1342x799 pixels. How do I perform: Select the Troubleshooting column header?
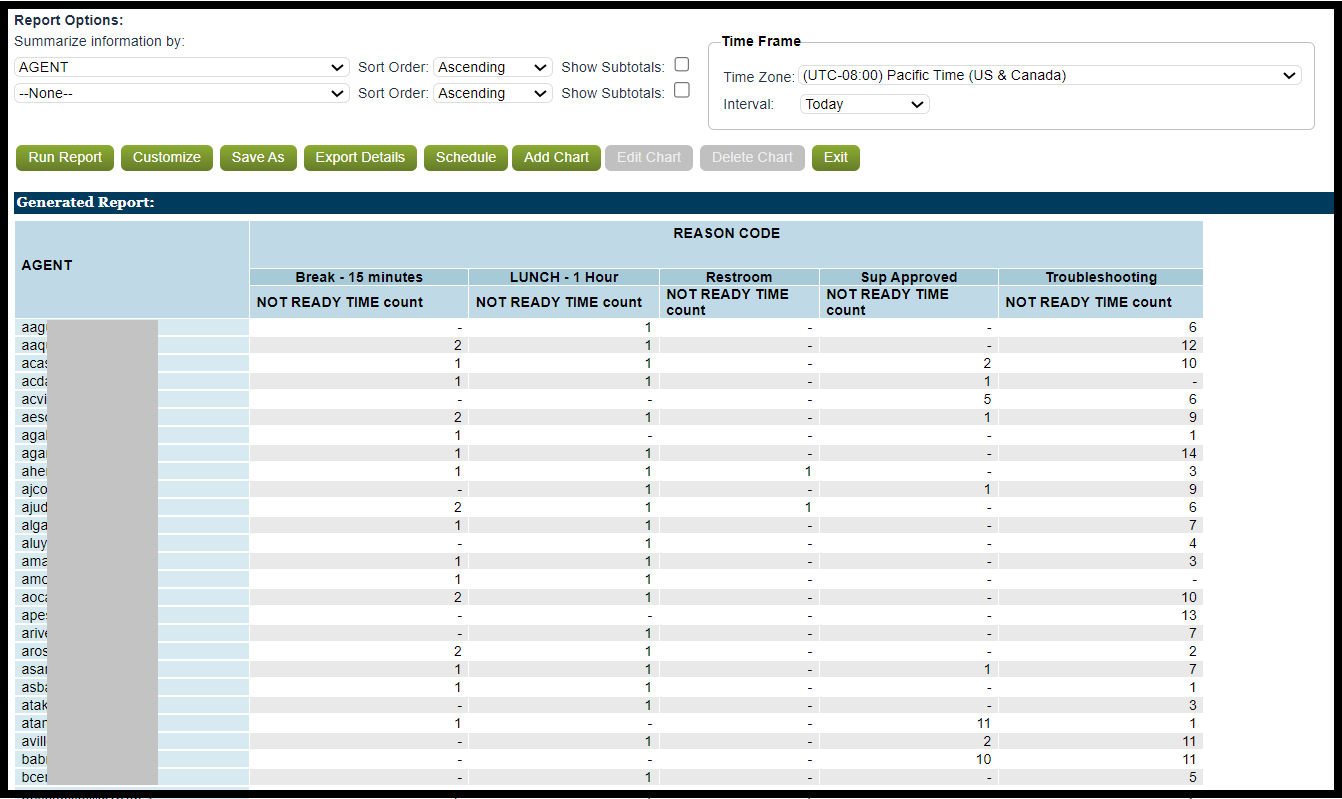point(1101,277)
